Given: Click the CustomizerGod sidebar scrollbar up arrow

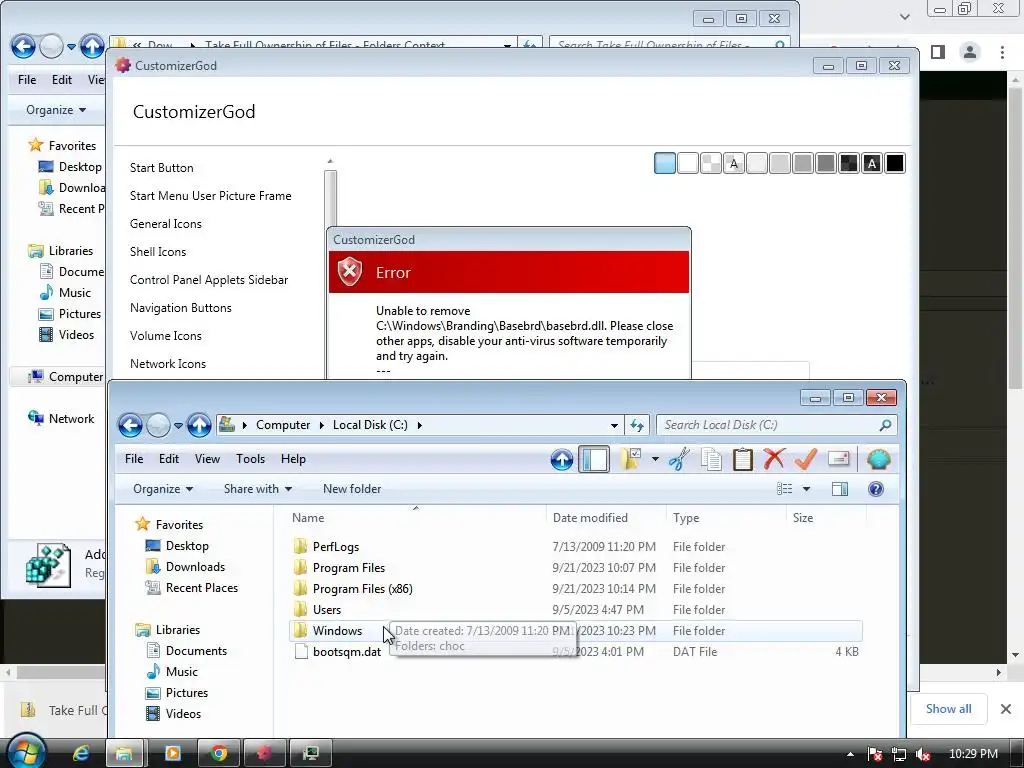Looking at the screenshot, I should click(330, 161).
